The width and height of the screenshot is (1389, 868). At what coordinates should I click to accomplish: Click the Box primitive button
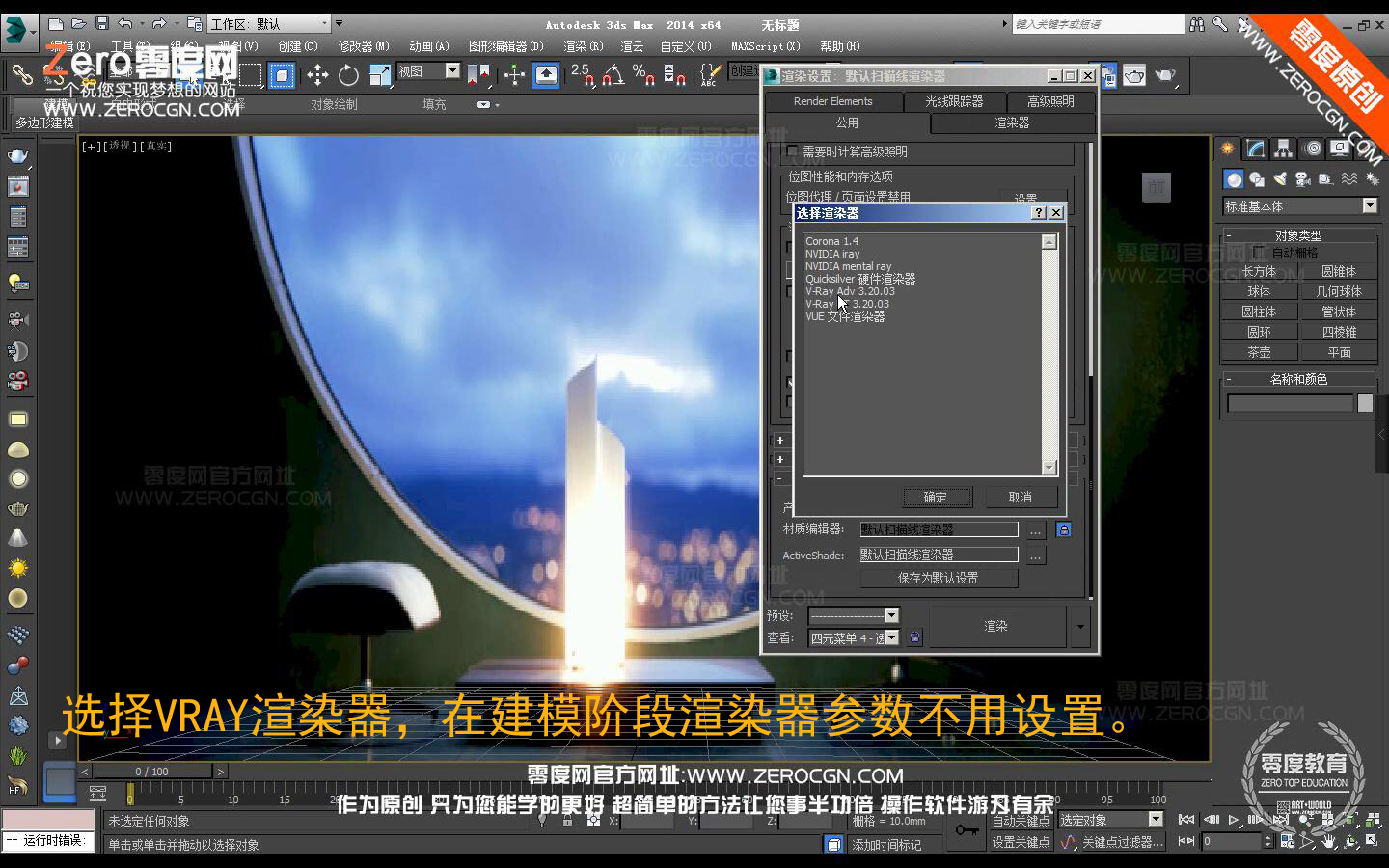coord(1259,272)
